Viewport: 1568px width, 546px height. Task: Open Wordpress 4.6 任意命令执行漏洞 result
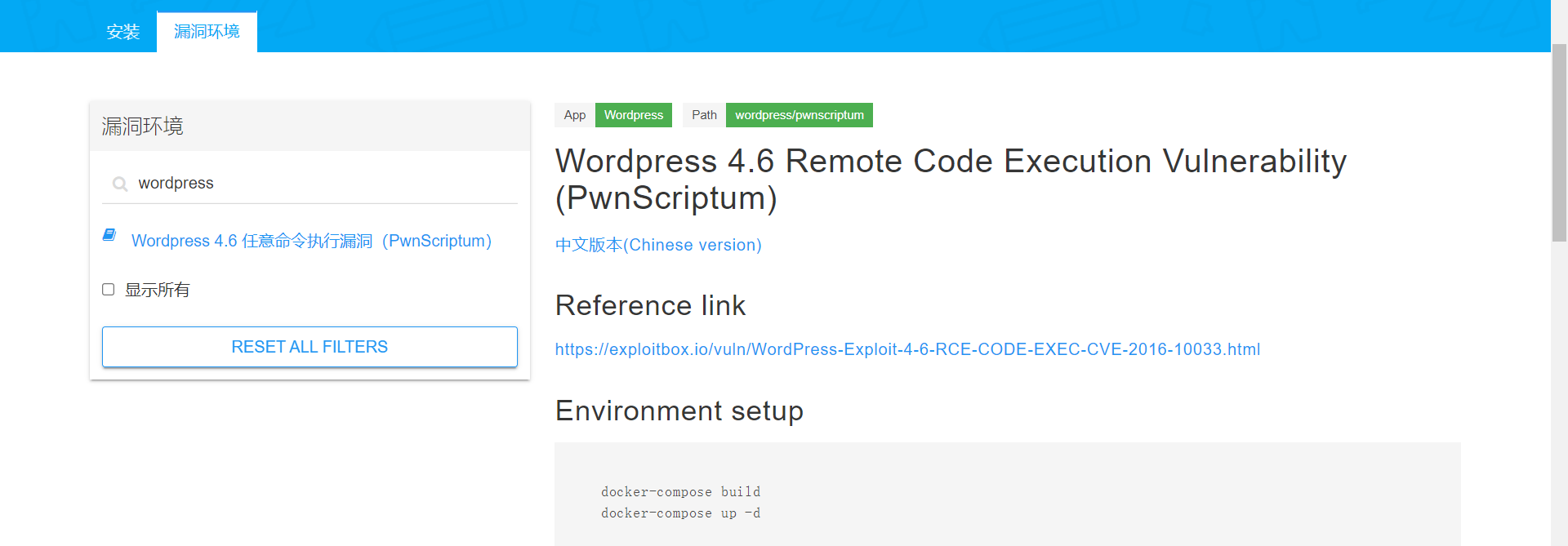[x=311, y=241]
